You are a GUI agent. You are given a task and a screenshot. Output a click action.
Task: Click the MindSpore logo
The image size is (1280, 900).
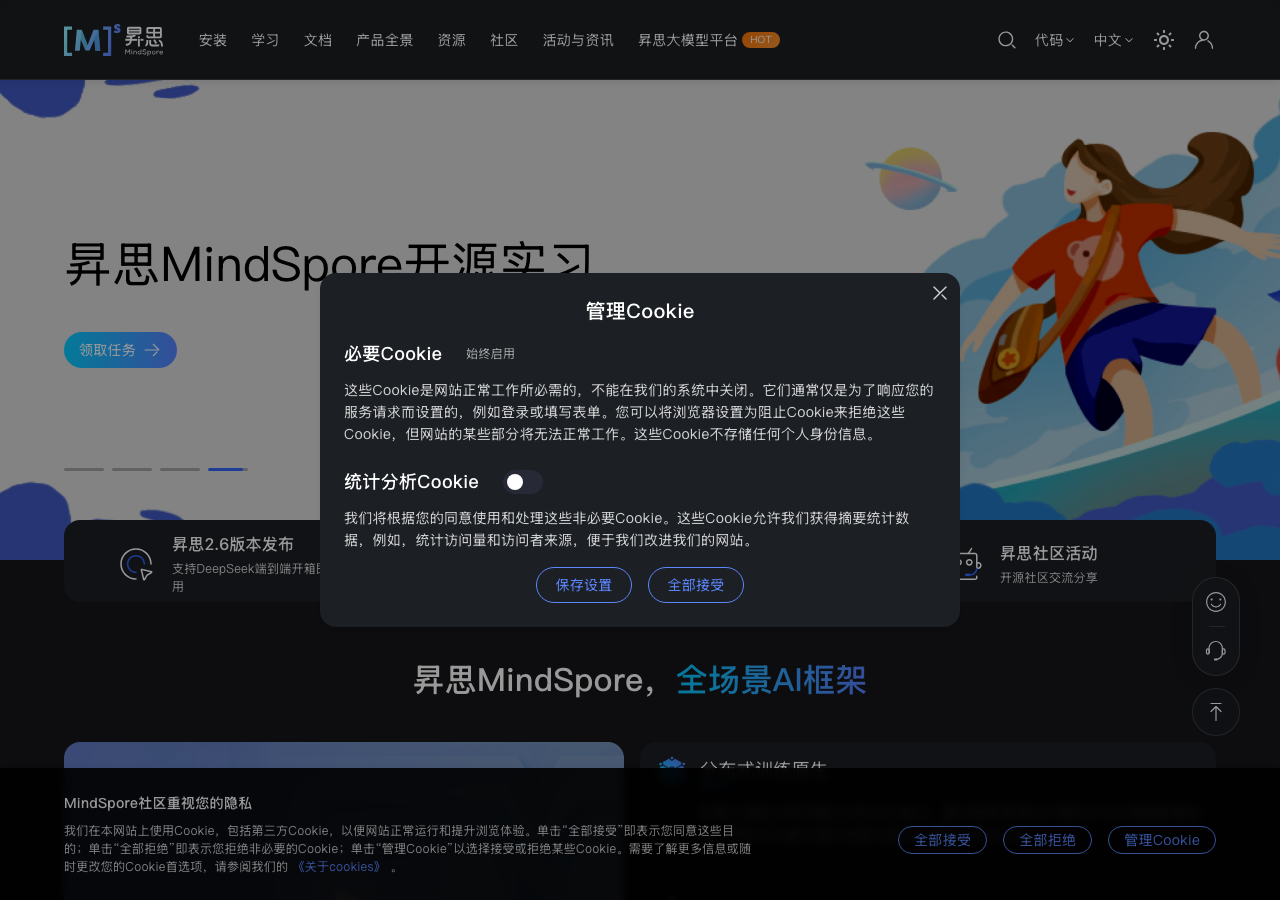pyautogui.click(x=113, y=40)
